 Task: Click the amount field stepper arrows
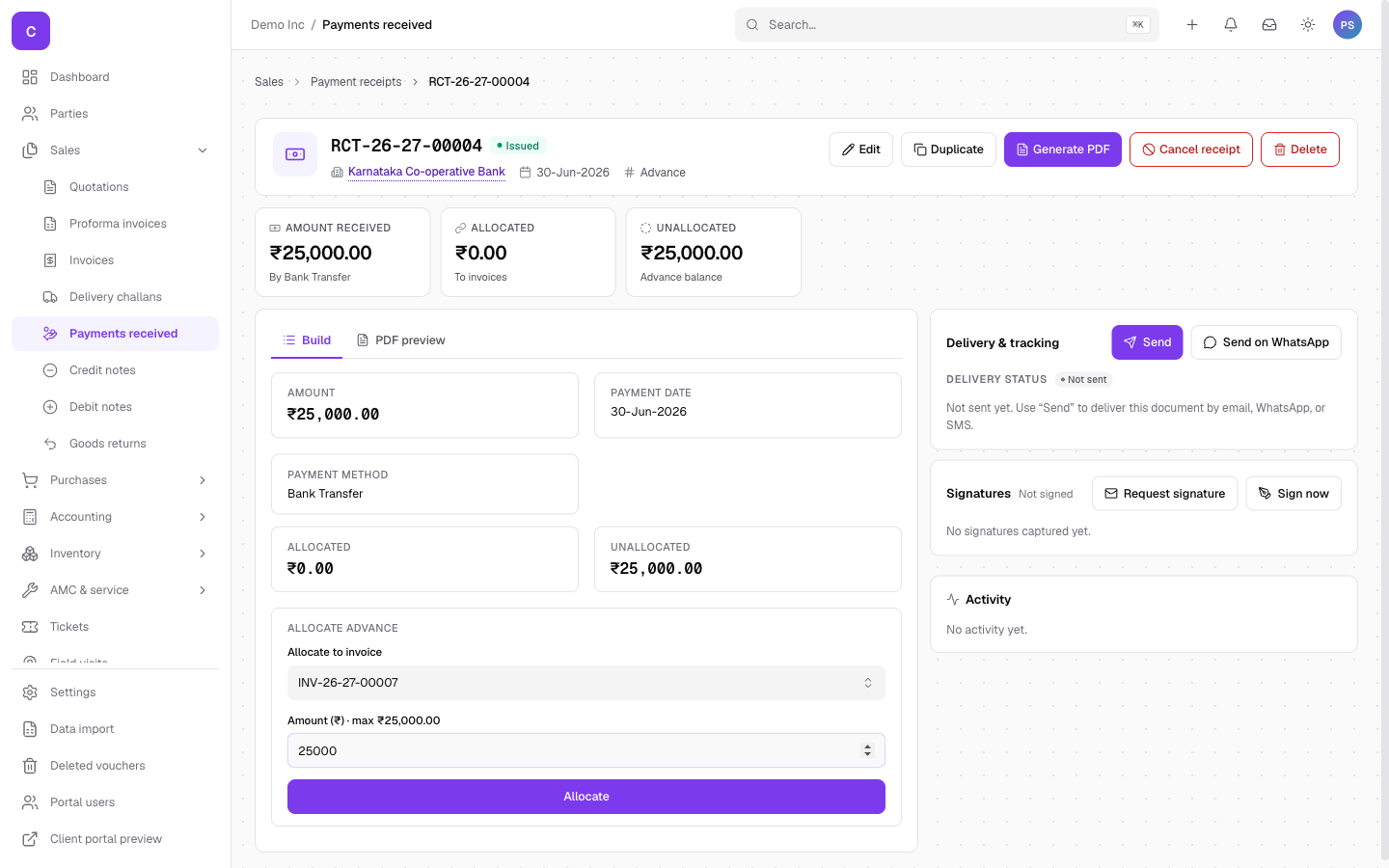(x=867, y=750)
